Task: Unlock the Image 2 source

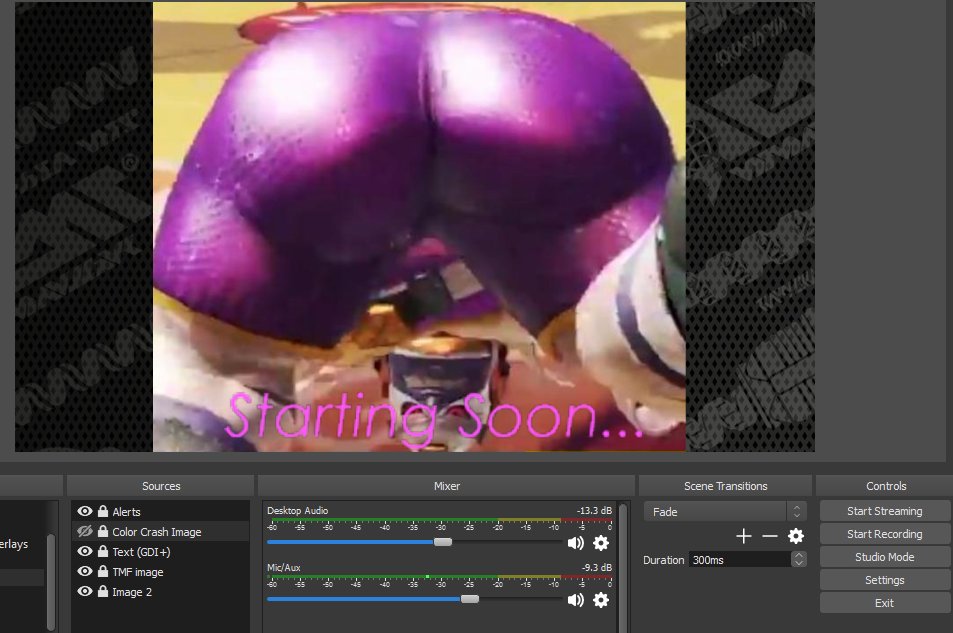Action: (x=103, y=592)
